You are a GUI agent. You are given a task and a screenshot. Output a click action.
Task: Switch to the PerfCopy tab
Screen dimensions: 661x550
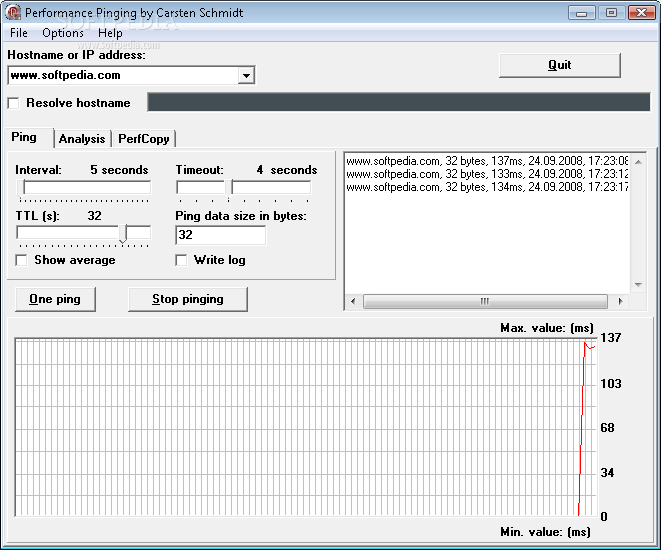pyautogui.click(x=144, y=139)
